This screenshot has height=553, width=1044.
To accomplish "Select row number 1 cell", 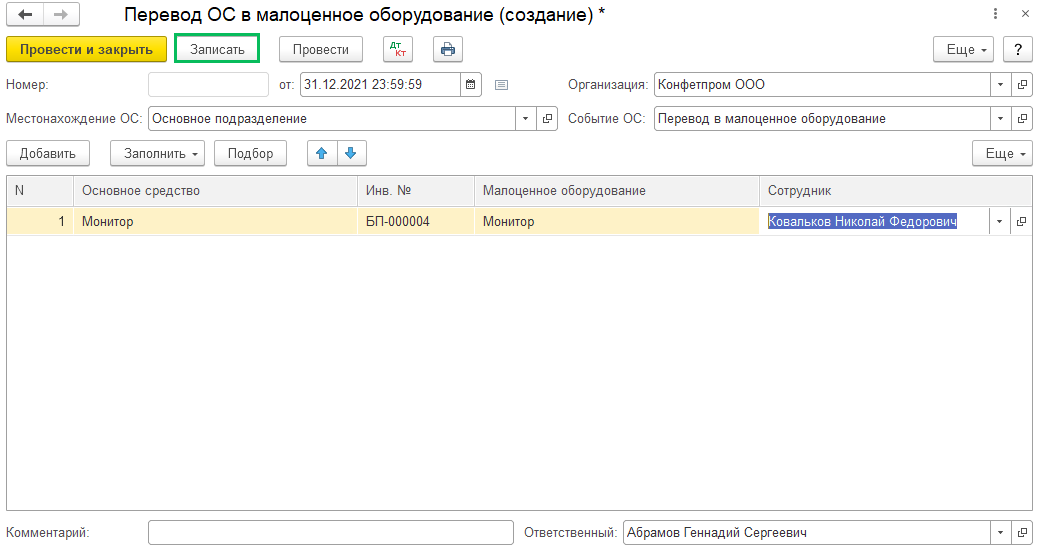I will (x=40, y=222).
